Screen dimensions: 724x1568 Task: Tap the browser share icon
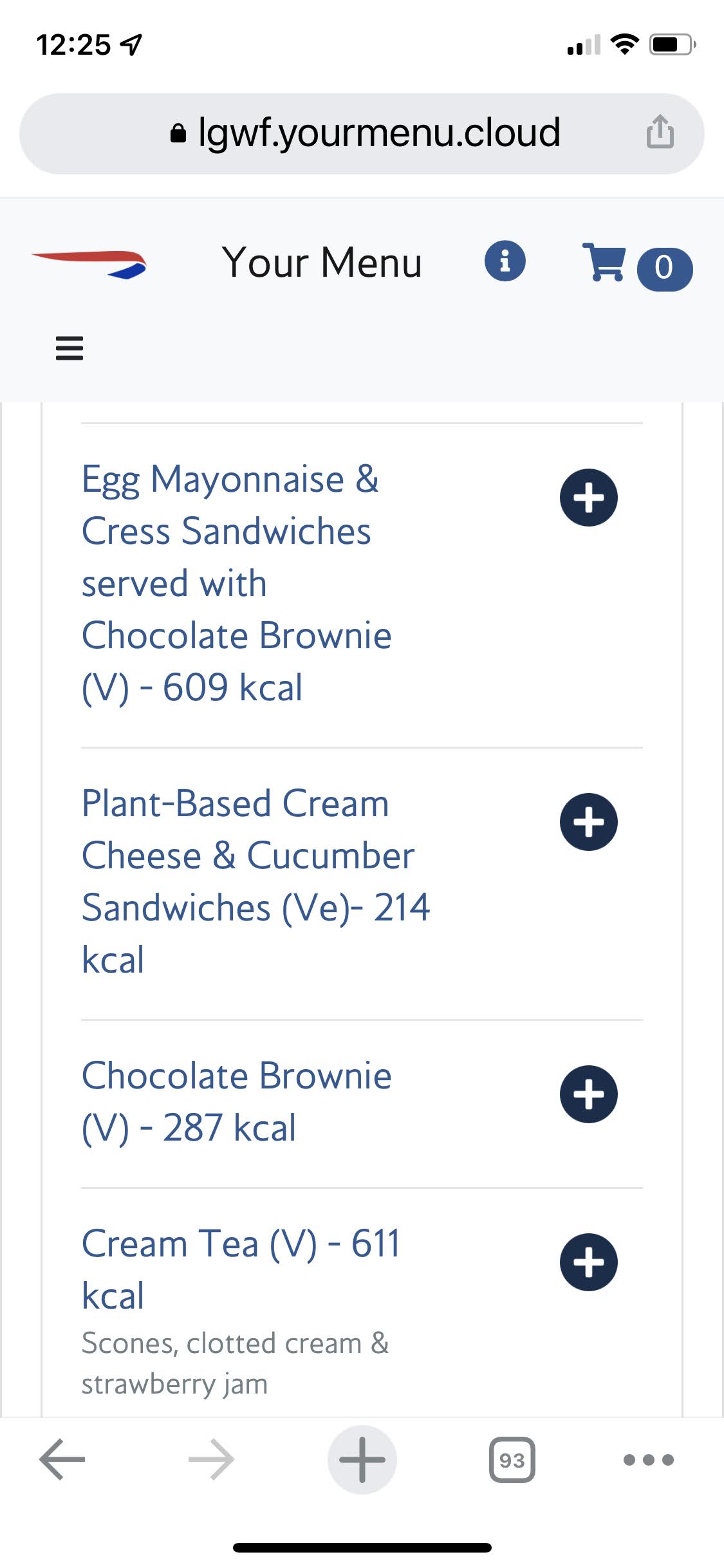coord(660,133)
